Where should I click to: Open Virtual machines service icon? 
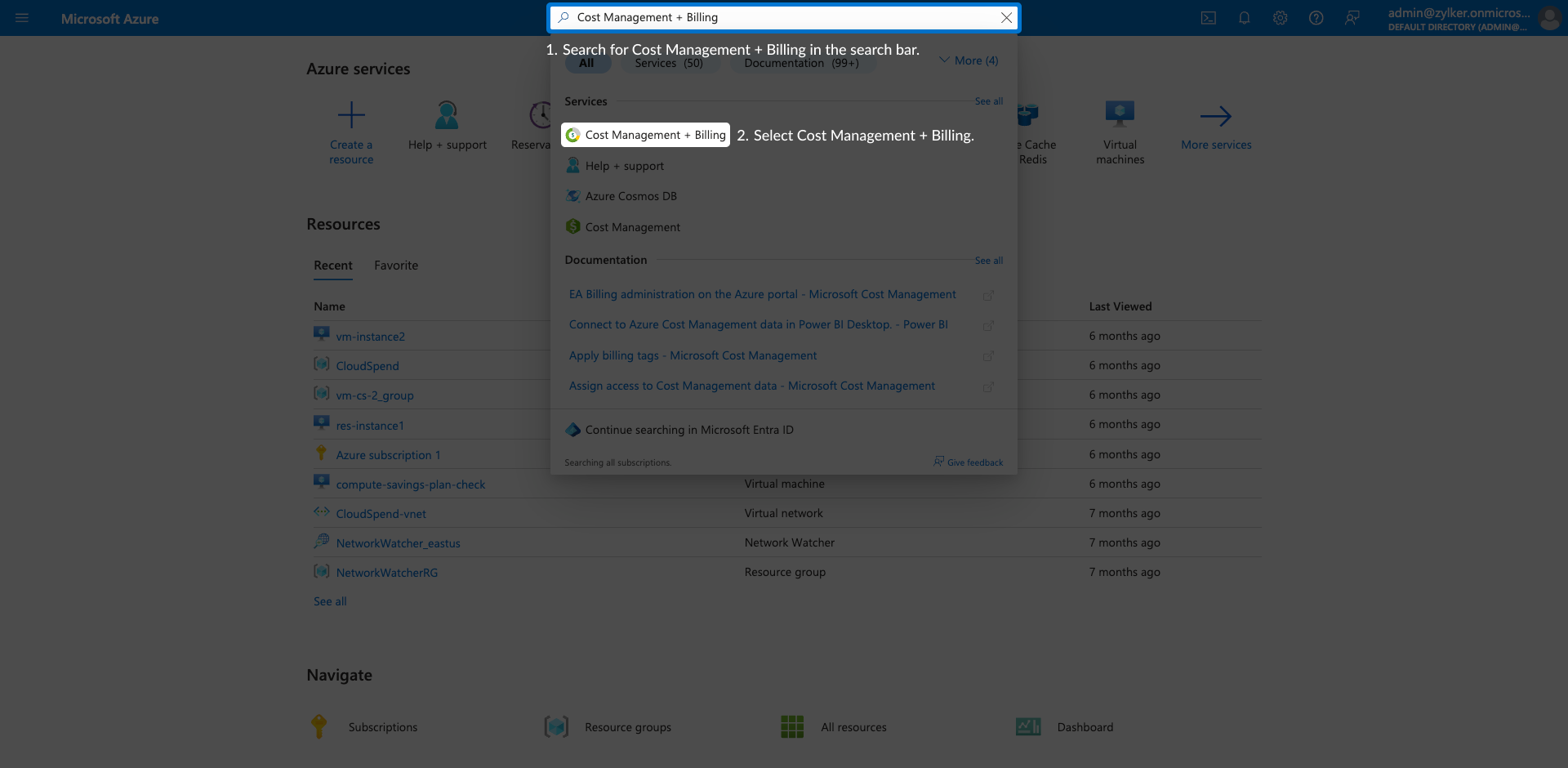click(1120, 114)
